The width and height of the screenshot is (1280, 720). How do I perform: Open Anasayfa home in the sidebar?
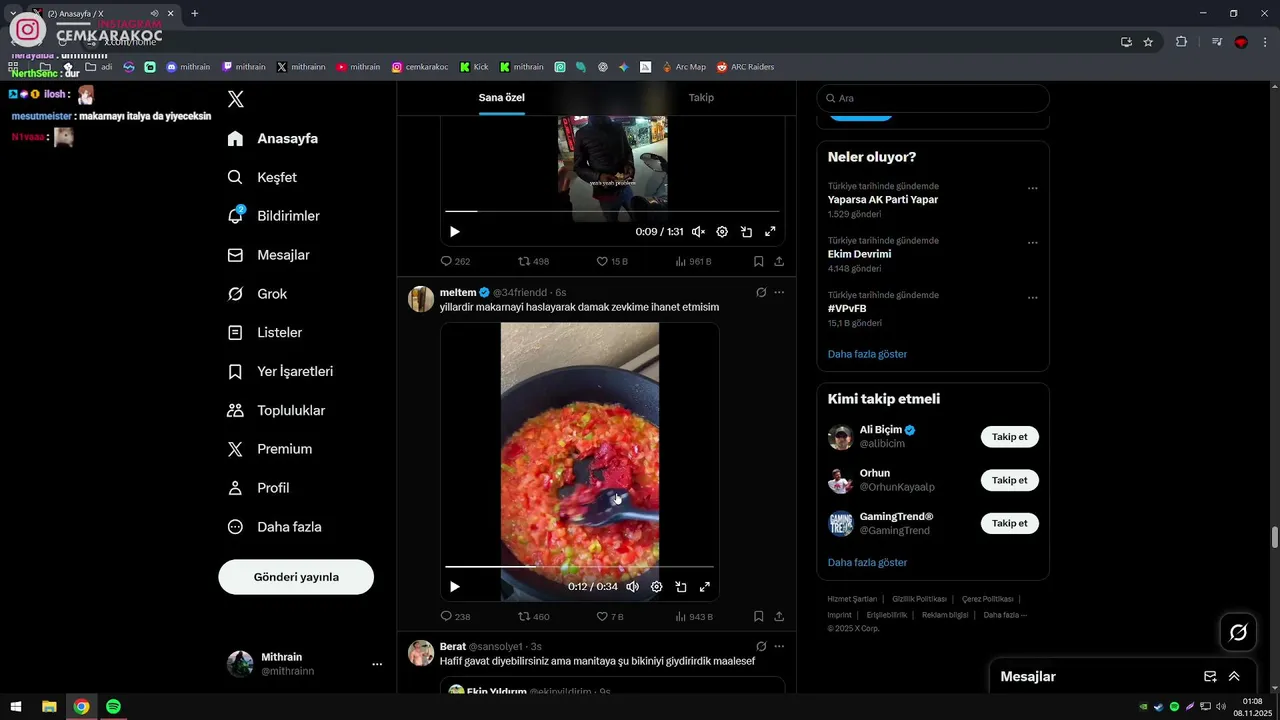(273, 138)
